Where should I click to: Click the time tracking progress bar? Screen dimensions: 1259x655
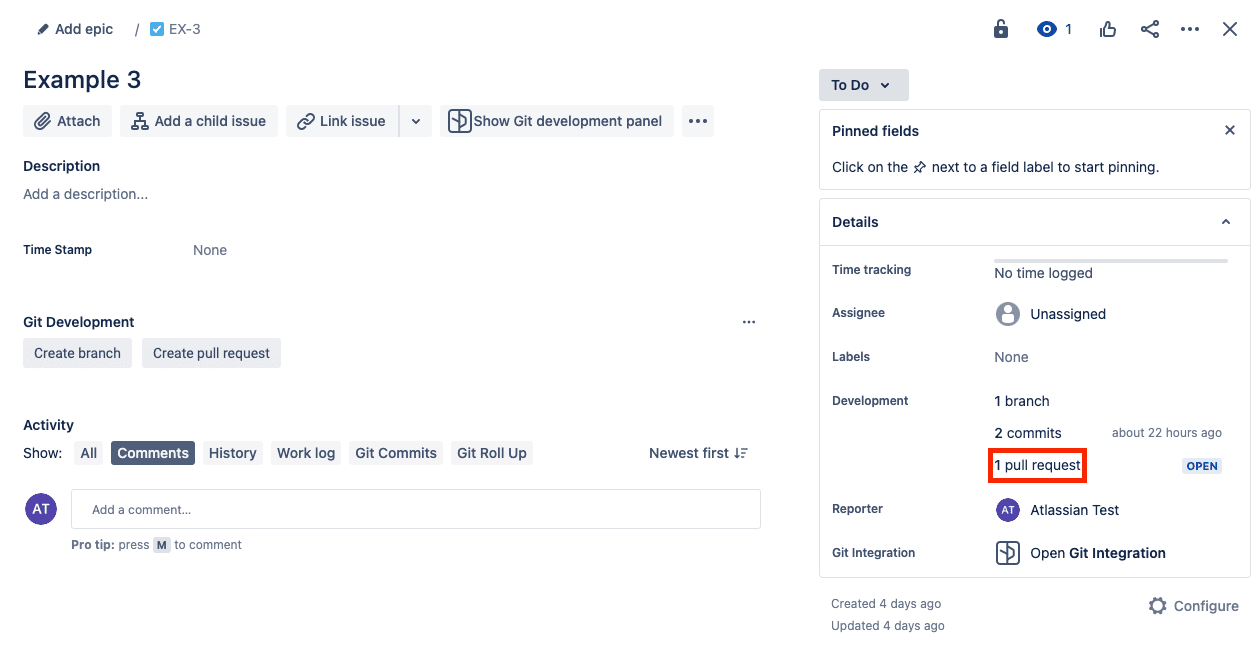pyautogui.click(x=1110, y=260)
